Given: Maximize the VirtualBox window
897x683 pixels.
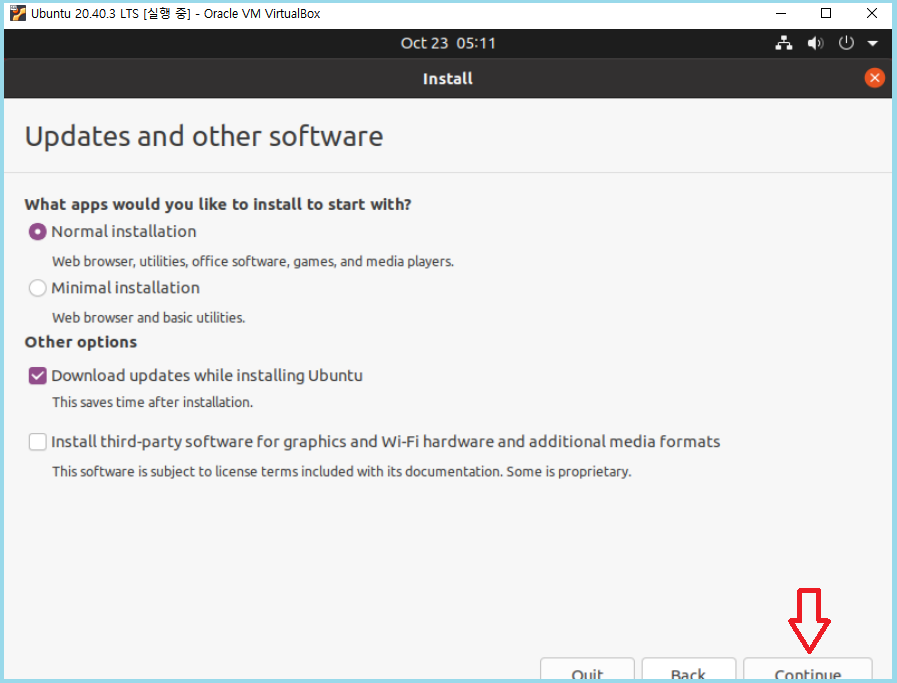Looking at the screenshot, I should (x=826, y=13).
